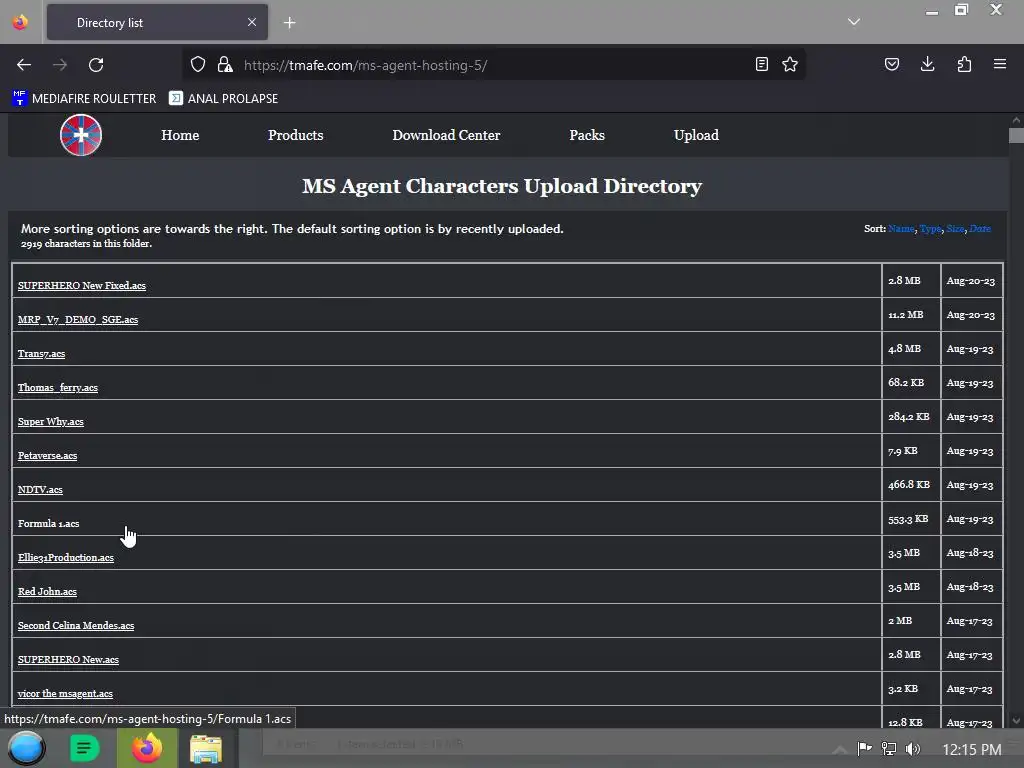The image size is (1024, 768).
Task: Open Red John.acs file link
Action: 47,591
